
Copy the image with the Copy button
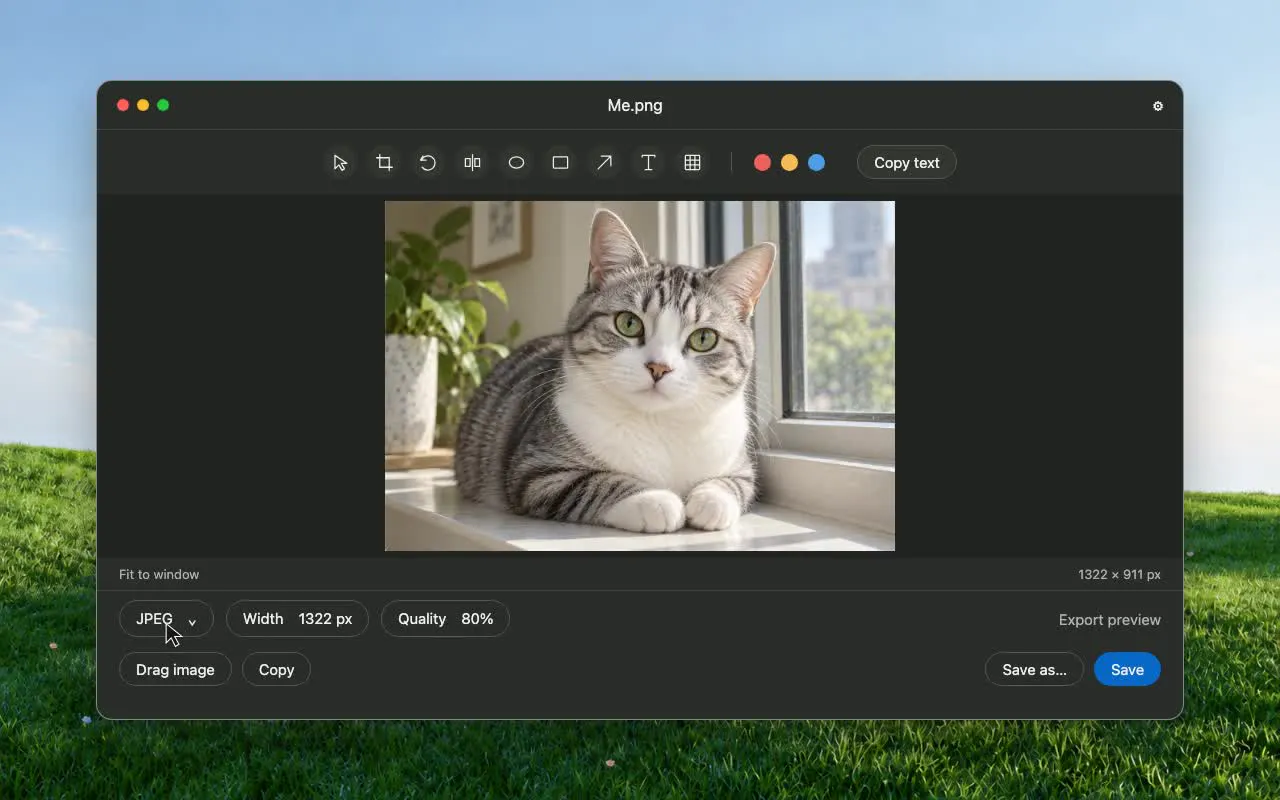276,670
